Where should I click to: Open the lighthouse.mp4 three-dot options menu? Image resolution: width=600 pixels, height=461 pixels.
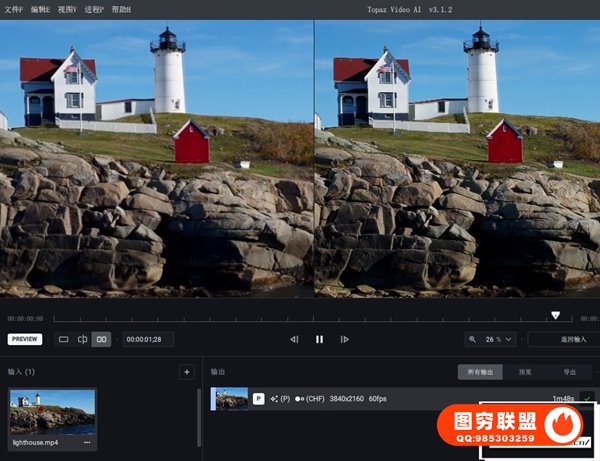click(x=87, y=441)
